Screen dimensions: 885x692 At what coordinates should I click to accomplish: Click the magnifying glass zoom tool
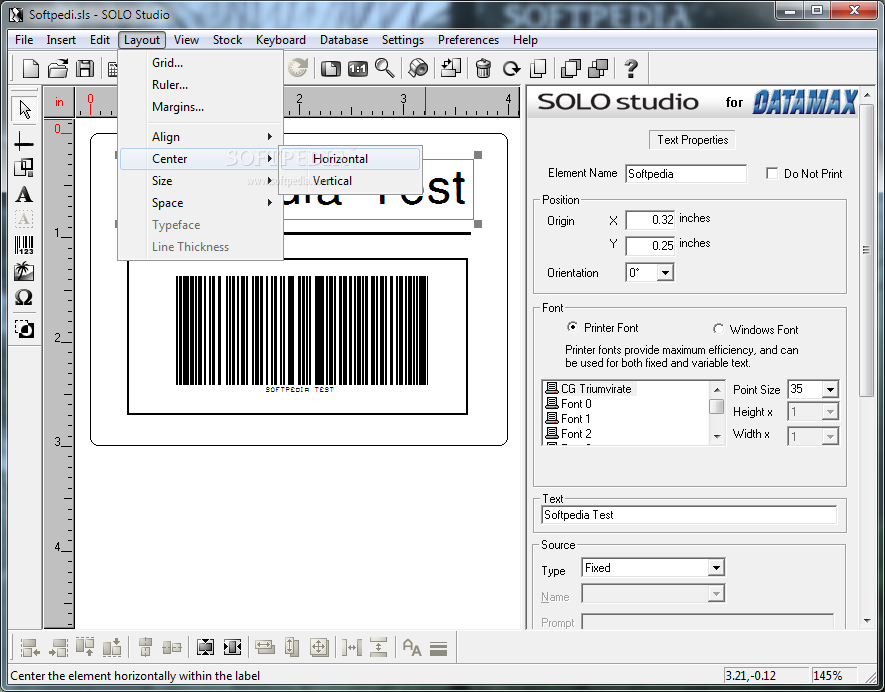point(385,68)
